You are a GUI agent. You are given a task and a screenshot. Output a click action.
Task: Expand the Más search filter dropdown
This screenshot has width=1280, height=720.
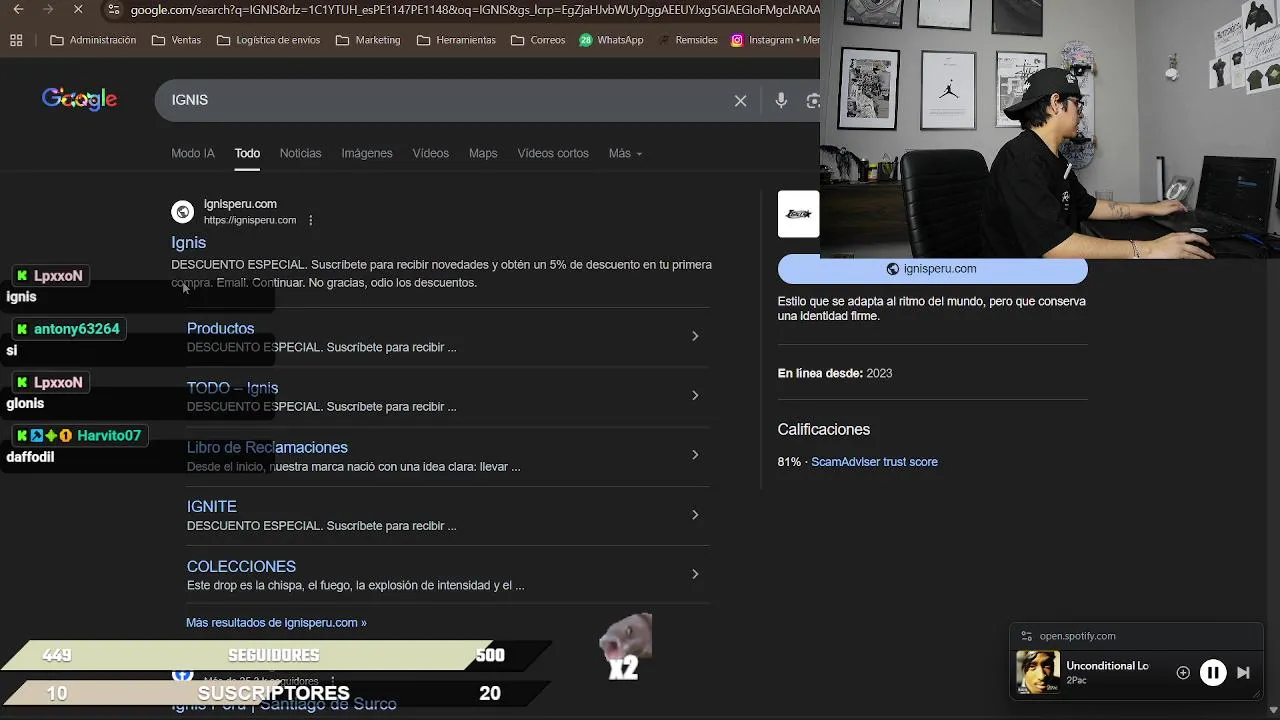point(625,153)
